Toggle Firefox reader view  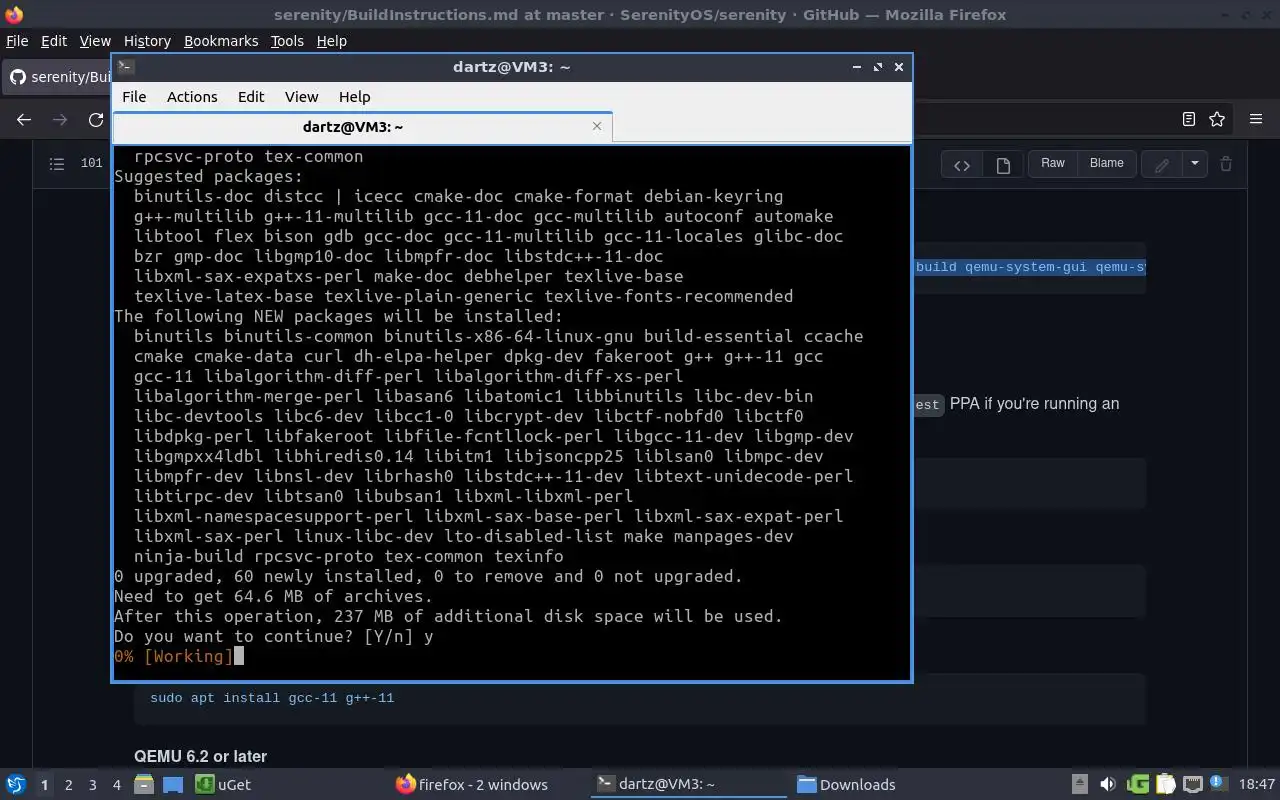[x=1188, y=119]
